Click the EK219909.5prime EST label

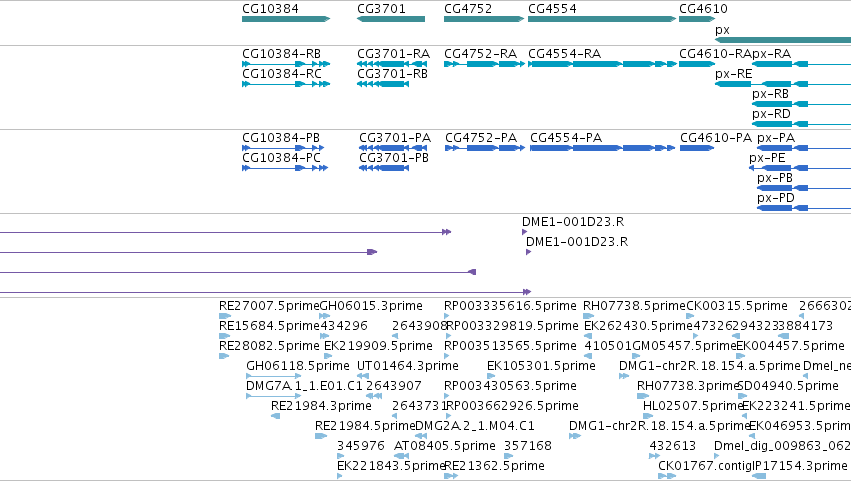pos(378,346)
